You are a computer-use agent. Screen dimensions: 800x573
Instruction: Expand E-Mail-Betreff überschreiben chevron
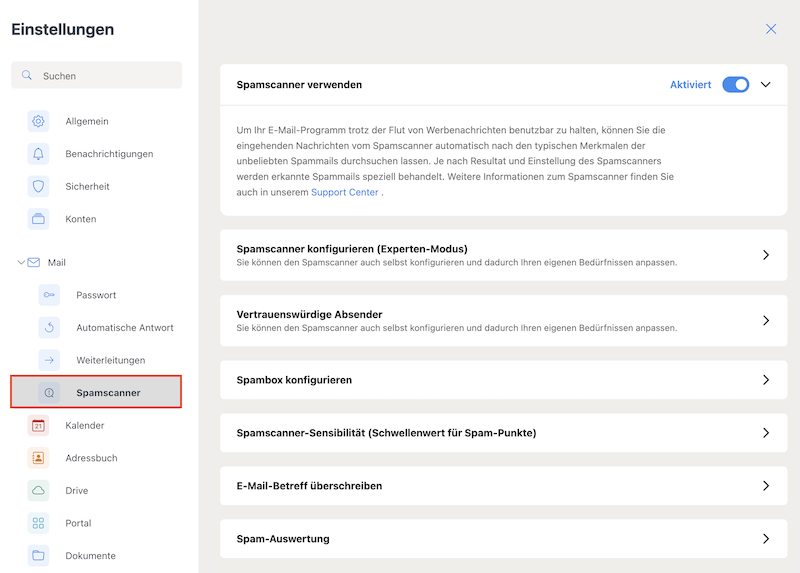[x=766, y=486]
